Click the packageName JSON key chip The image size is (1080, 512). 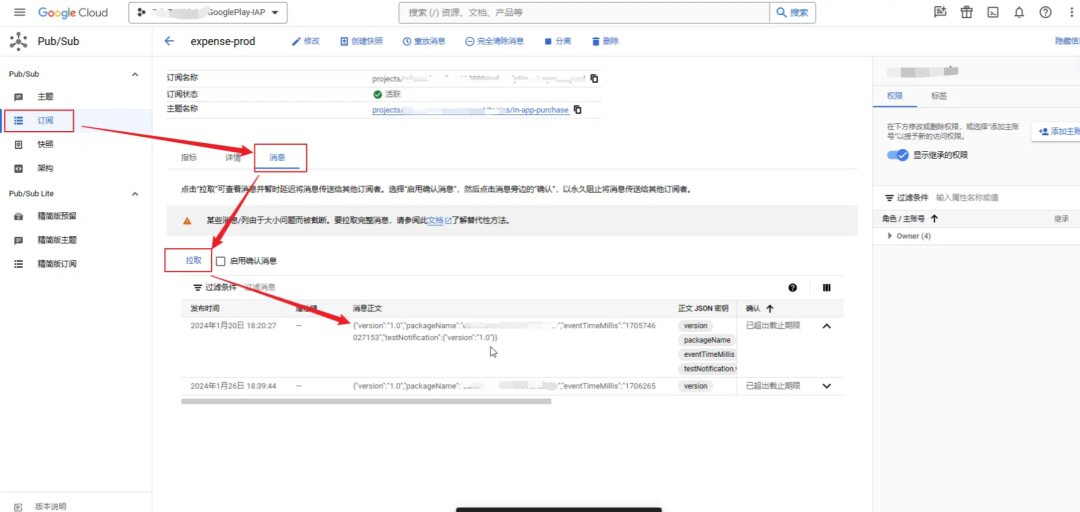click(707, 340)
